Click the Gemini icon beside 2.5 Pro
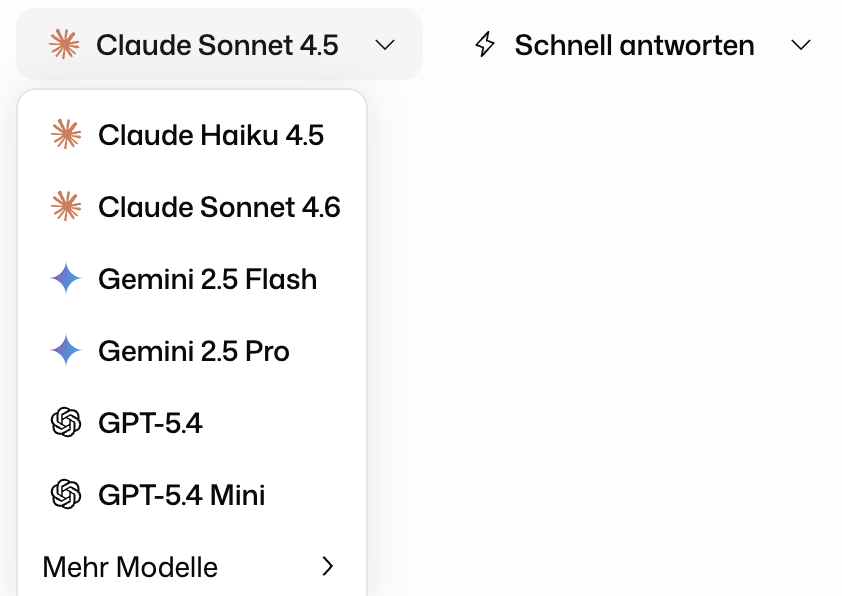Screen dimensions: 842x596 (66, 351)
